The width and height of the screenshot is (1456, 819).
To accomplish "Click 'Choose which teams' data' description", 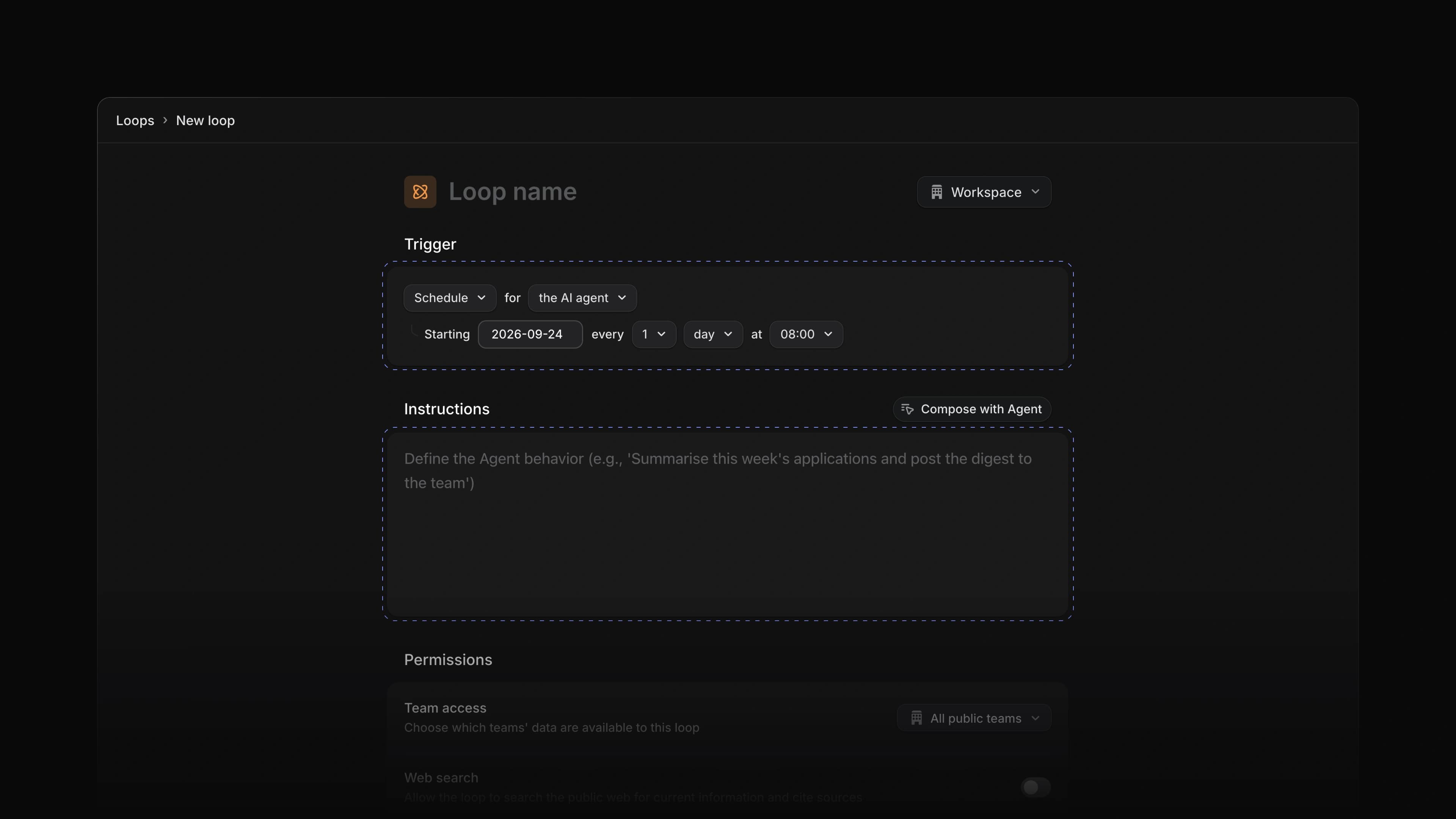I will coord(552,728).
